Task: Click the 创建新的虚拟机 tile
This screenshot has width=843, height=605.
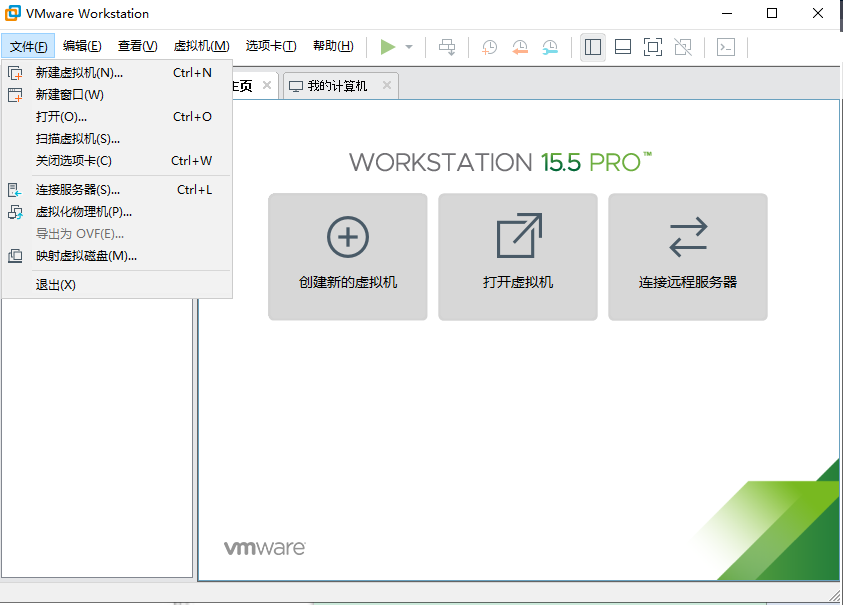Action: click(348, 257)
